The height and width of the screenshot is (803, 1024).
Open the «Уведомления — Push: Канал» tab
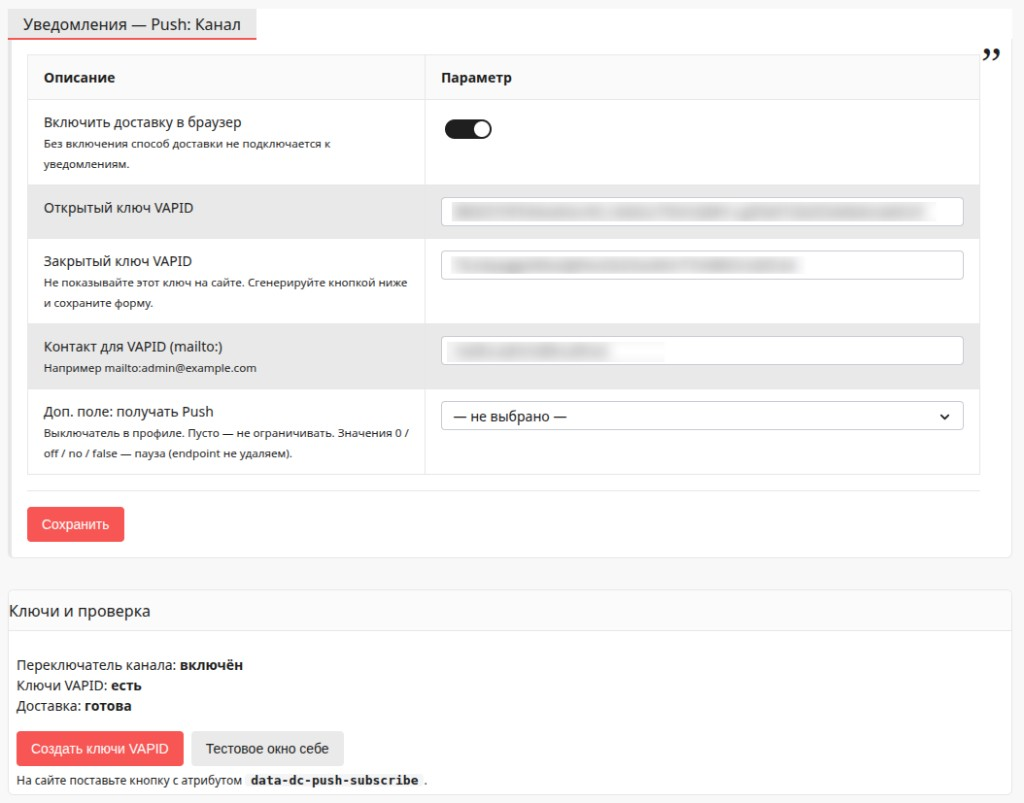[132, 24]
